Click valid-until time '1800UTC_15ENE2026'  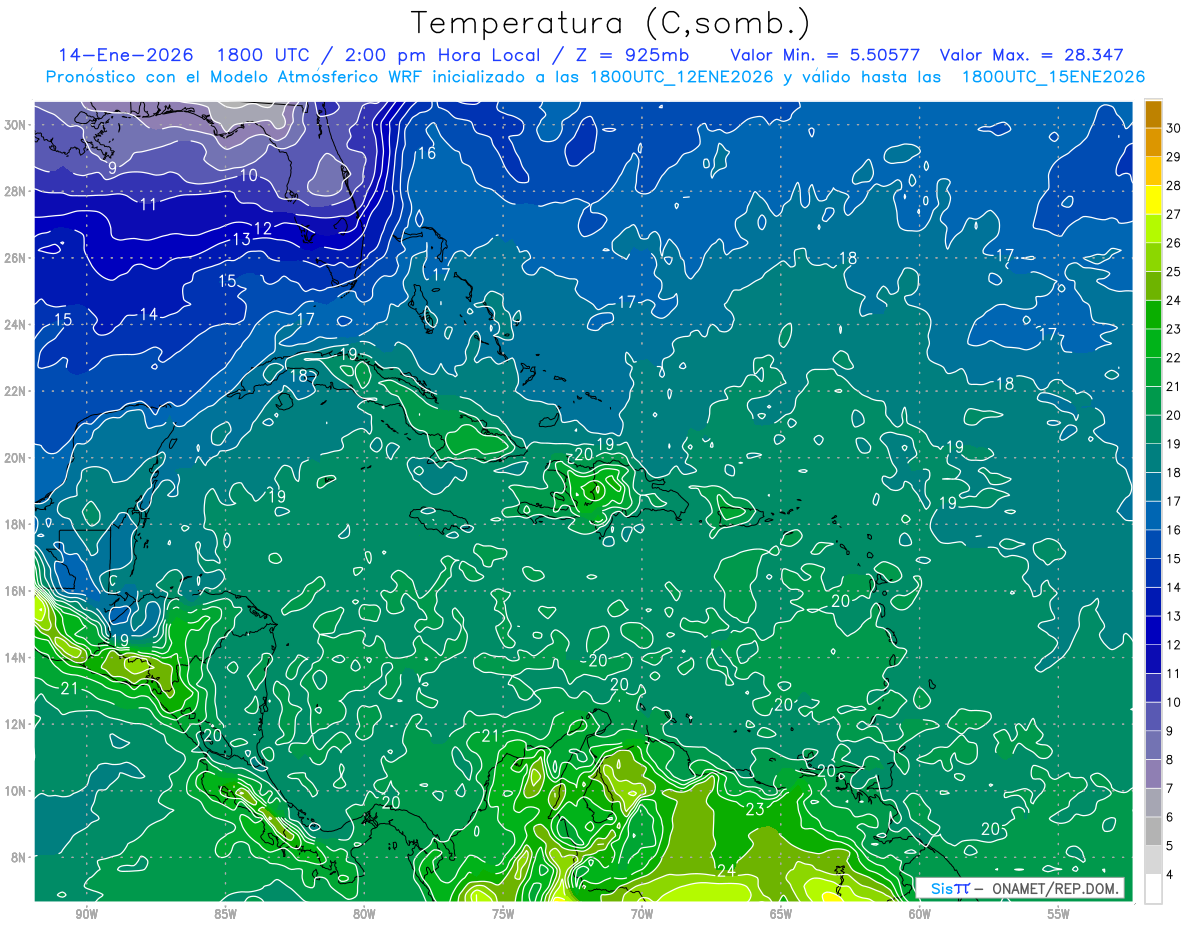[x=1053, y=77]
